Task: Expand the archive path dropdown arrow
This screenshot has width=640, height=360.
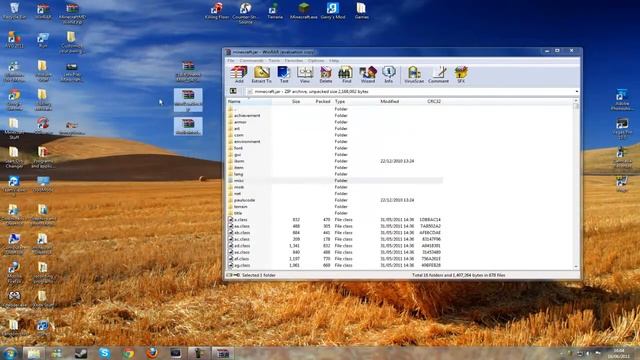Action: [x=577, y=91]
